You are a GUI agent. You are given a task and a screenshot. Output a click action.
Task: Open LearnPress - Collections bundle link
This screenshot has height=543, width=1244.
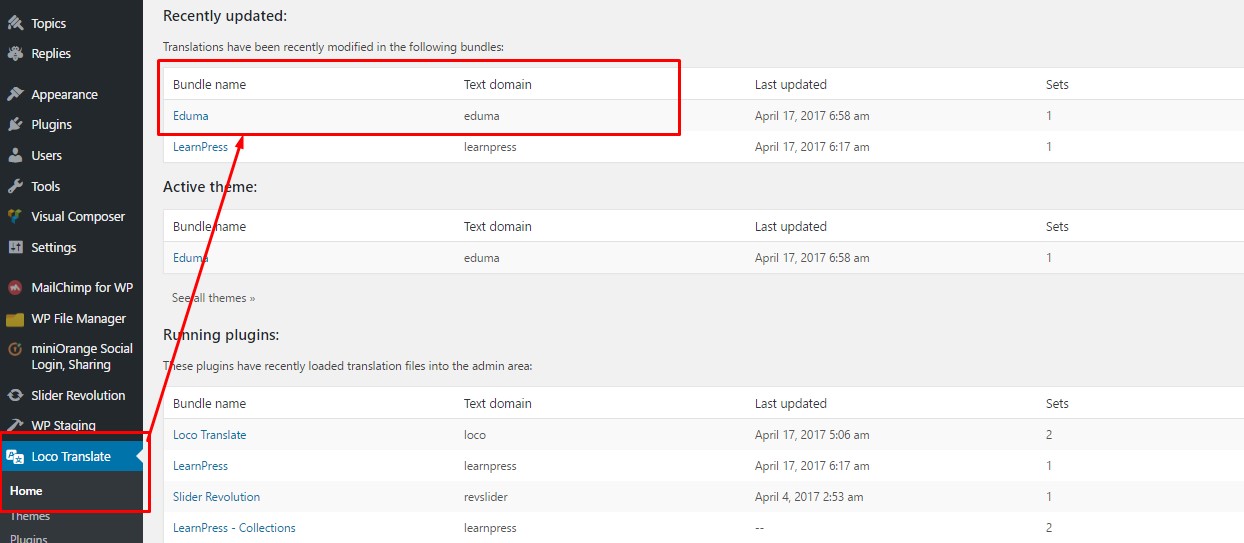(234, 528)
